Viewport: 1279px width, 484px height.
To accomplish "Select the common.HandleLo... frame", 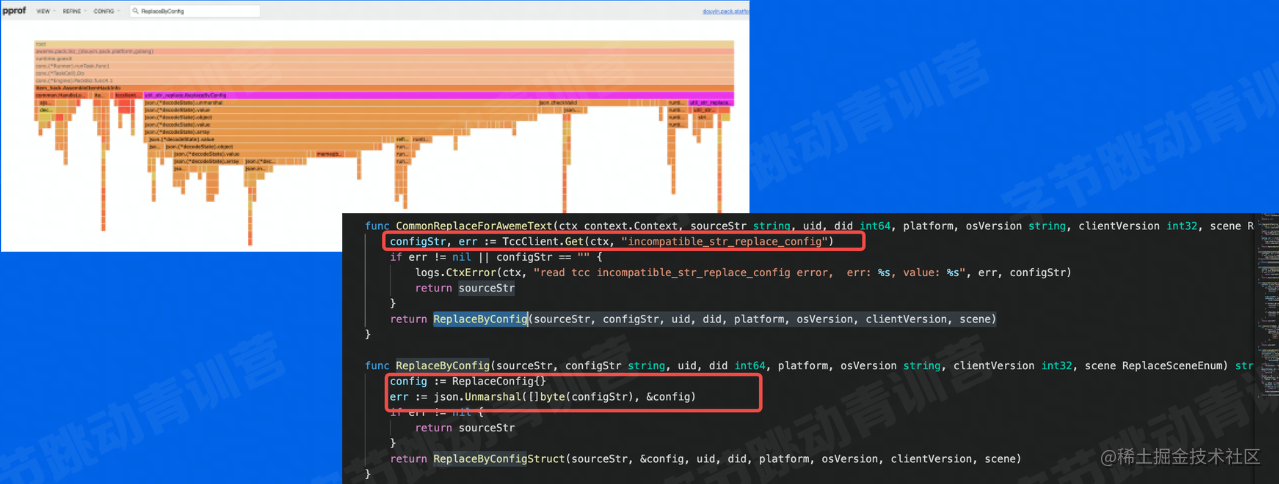I will click(x=62, y=95).
